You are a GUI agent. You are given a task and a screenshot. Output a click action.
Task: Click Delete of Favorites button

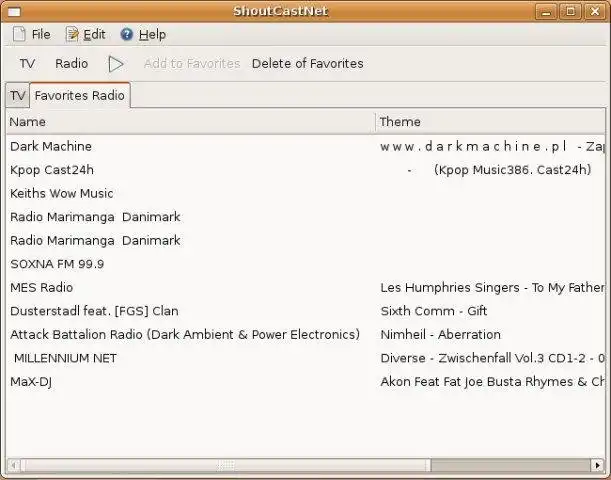(307, 64)
